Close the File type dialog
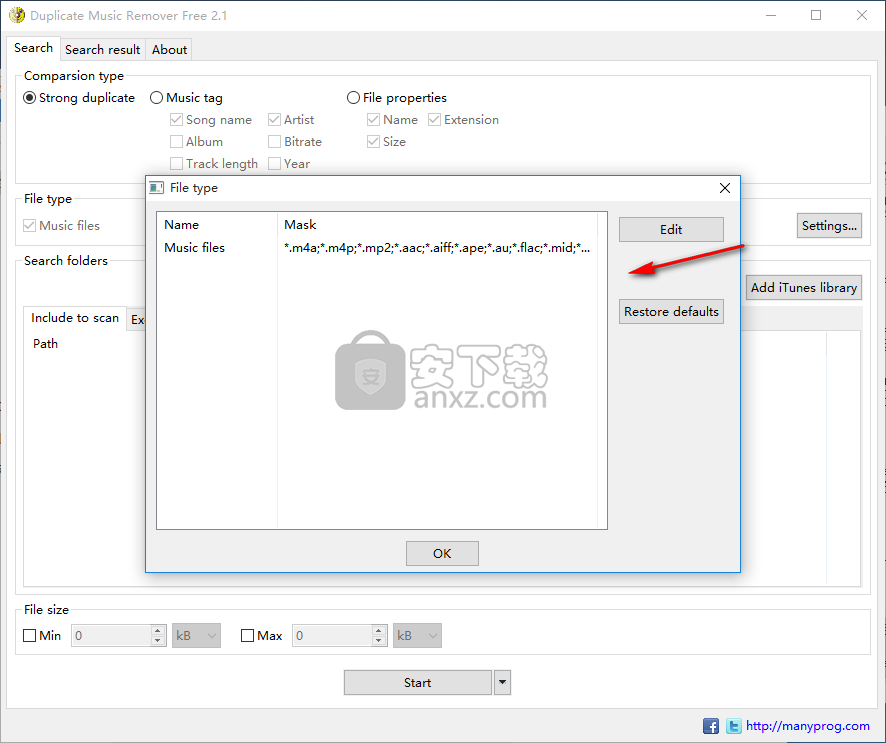 tap(724, 188)
